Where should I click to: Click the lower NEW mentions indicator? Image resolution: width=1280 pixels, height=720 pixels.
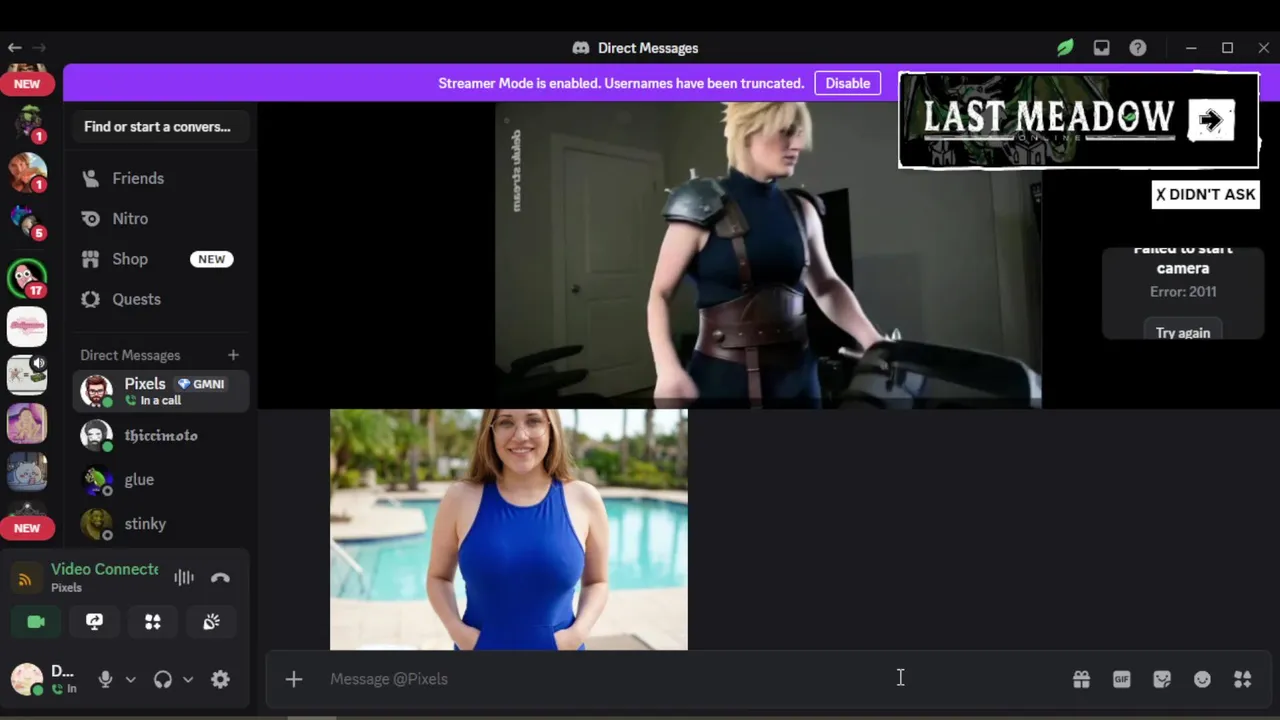click(x=27, y=528)
